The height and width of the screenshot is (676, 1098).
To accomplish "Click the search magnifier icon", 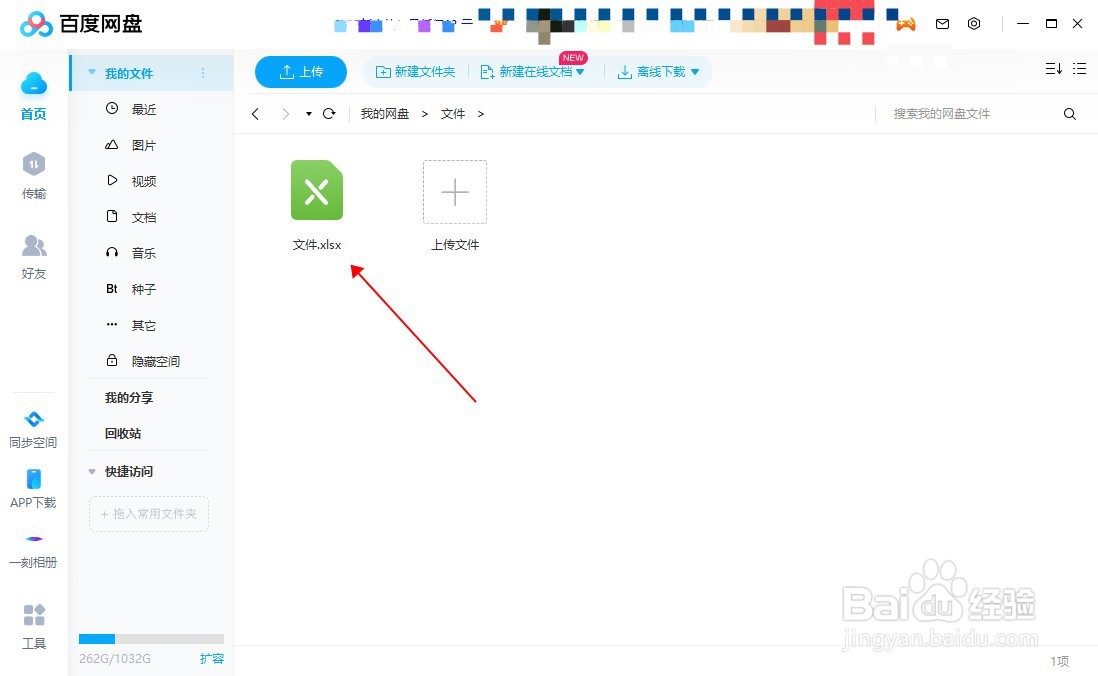I will pos(1069,113).
